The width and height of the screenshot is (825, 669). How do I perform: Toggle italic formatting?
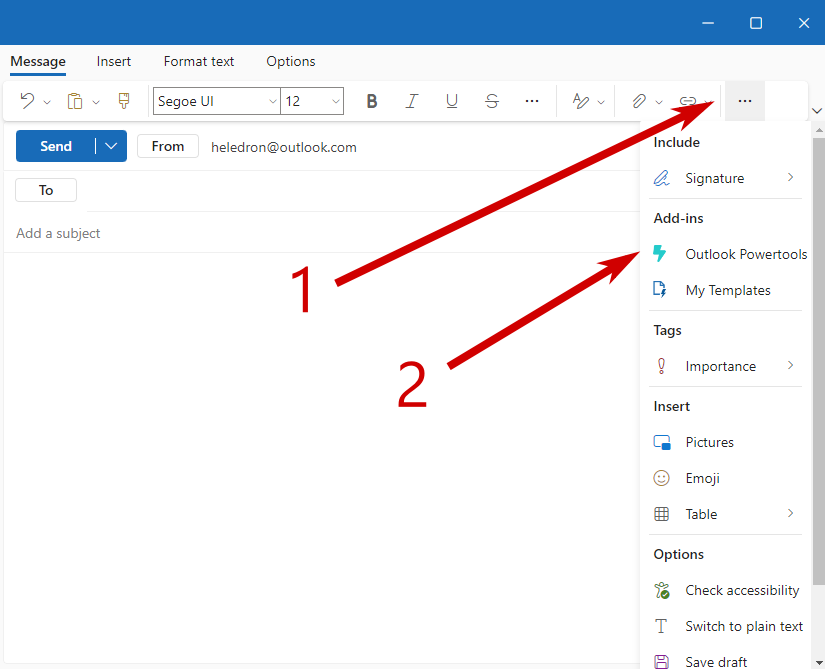tap(411, 101)
